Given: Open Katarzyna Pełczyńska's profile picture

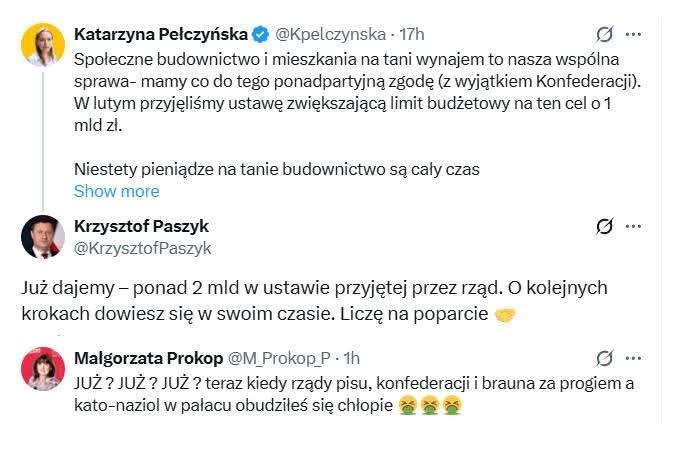Looking at the screenshot, I should click(42, 45).
